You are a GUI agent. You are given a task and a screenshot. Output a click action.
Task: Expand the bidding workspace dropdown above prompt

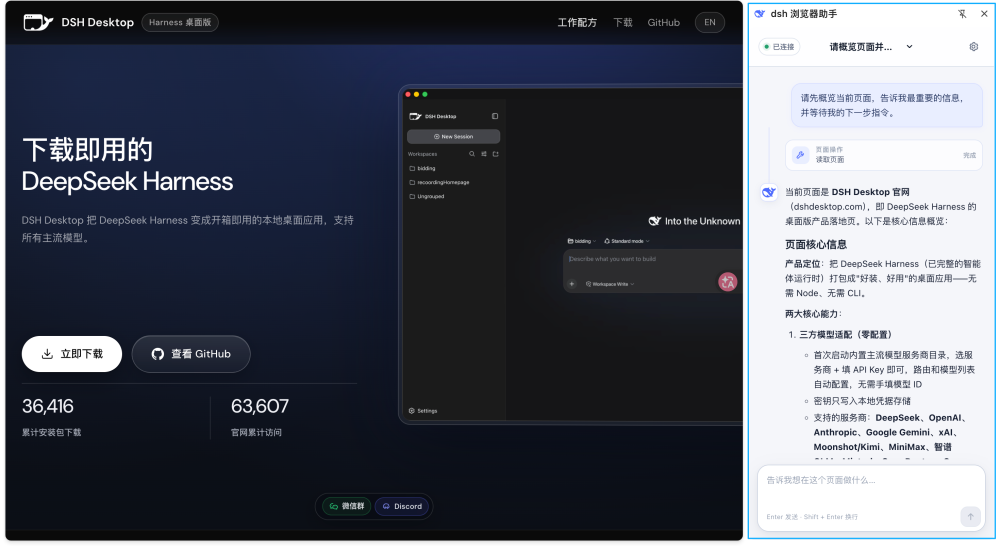pyautogui.click(x=581, y=241)
